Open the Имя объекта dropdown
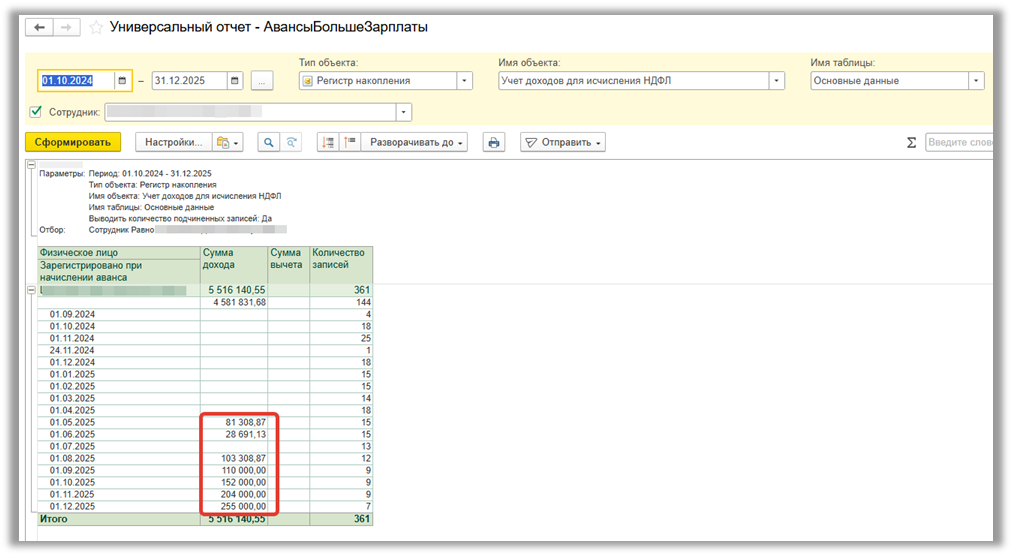Viewport: 1013px width, 556px height. [777, 81]
